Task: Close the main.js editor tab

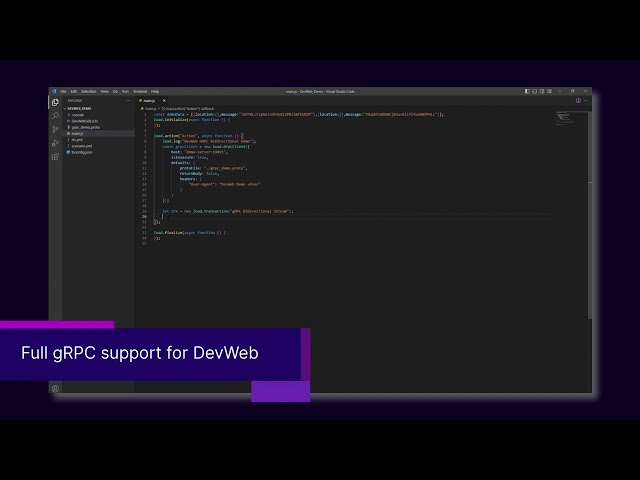Action: [164, 100]
